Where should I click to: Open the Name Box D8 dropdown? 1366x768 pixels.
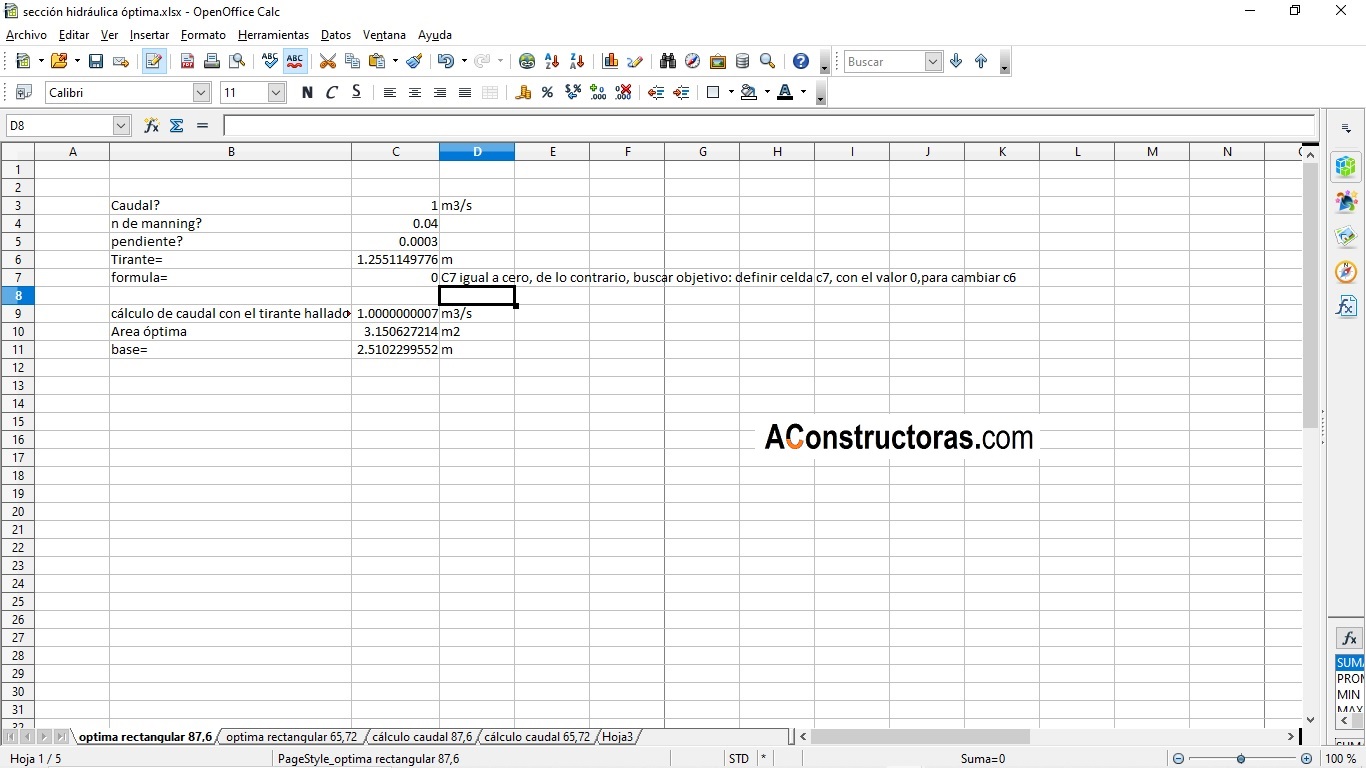[122, 126]
